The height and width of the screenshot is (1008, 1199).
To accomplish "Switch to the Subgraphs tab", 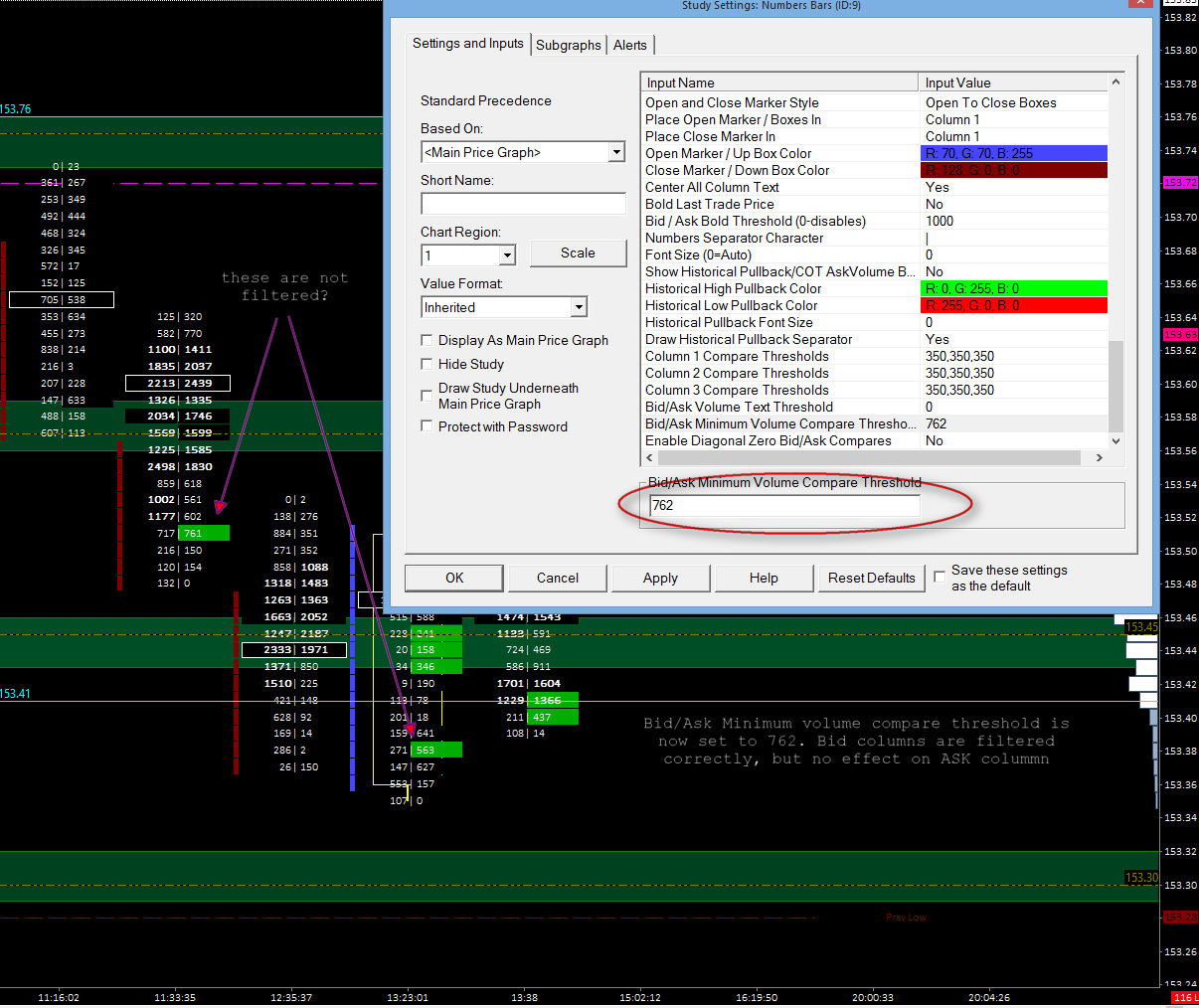I will (568, 45).
